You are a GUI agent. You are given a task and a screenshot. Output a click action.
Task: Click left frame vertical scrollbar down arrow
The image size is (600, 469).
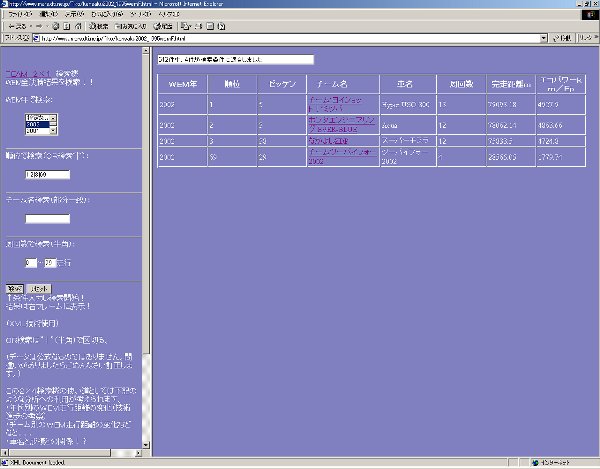(146, 445)
